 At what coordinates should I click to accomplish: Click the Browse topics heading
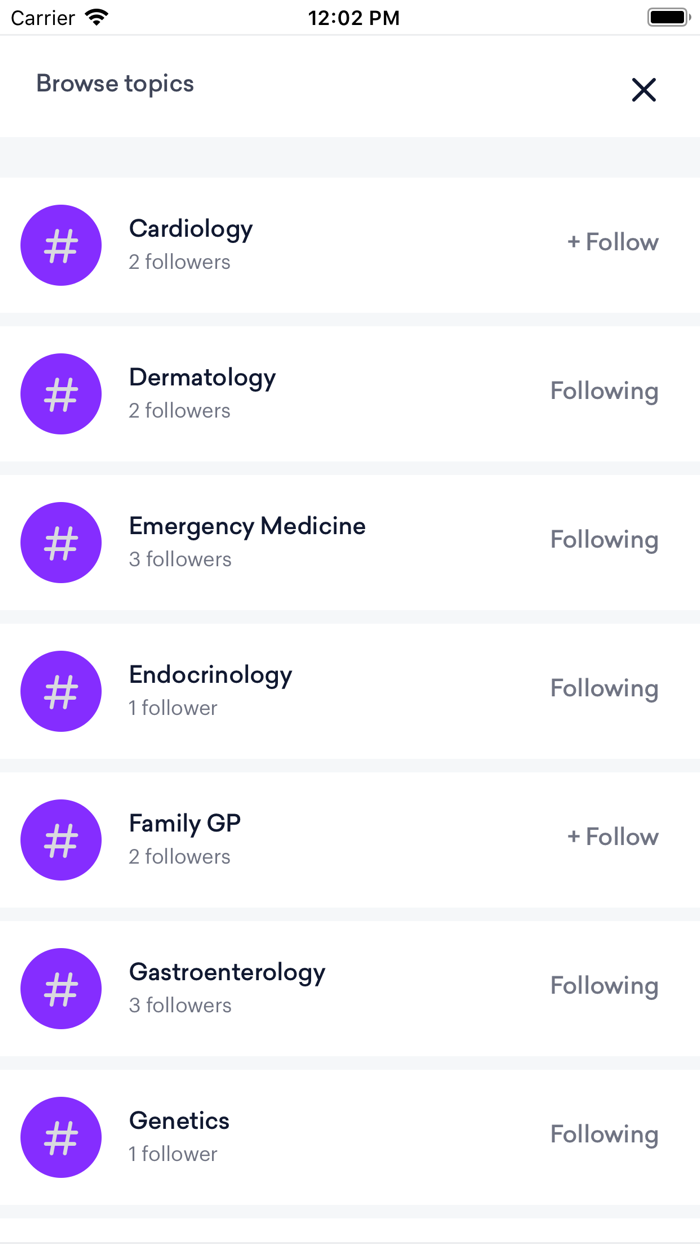114,84
